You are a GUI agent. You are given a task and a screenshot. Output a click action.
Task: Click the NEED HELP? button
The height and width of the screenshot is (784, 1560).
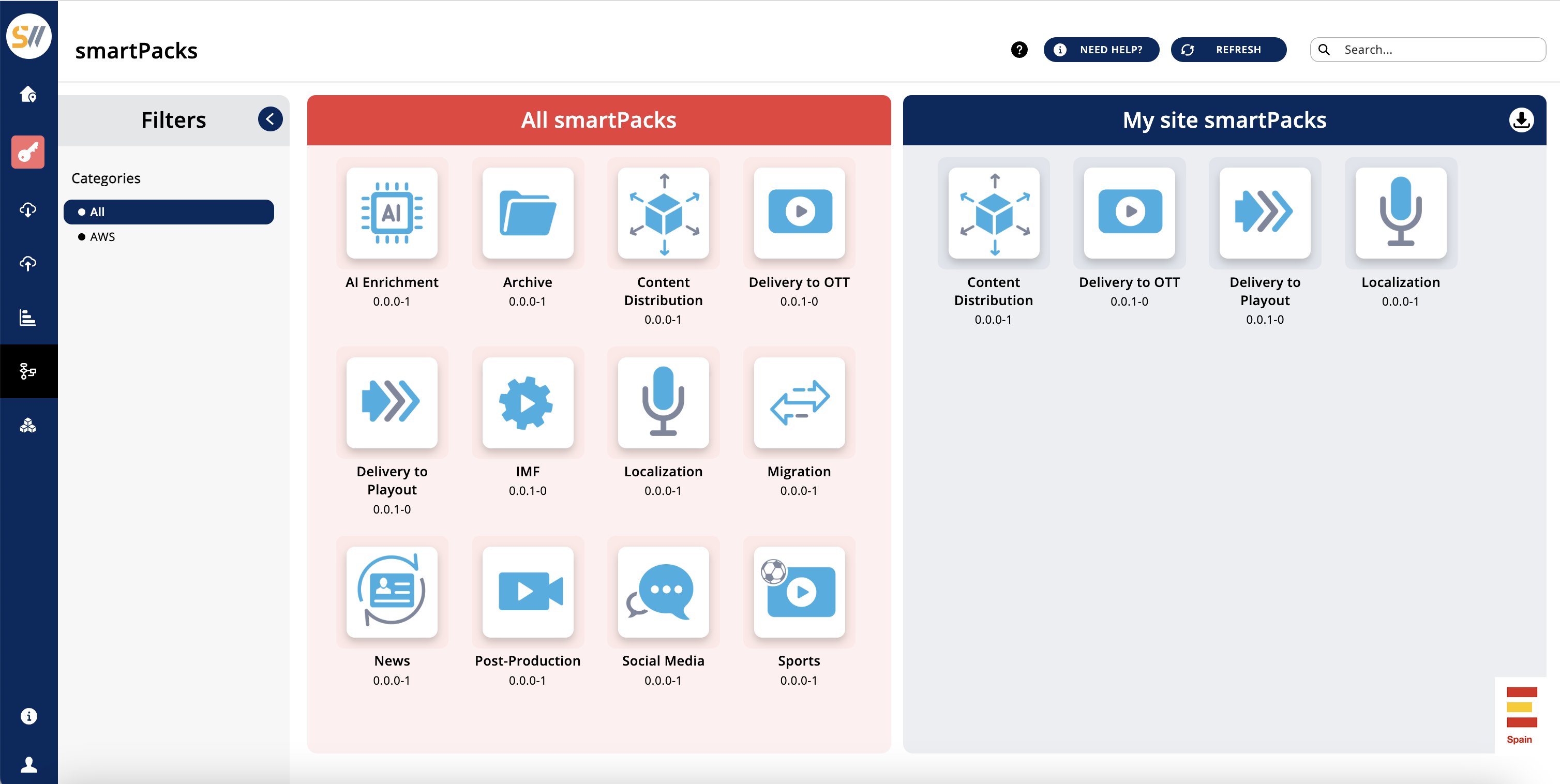tap(1101, 50)
